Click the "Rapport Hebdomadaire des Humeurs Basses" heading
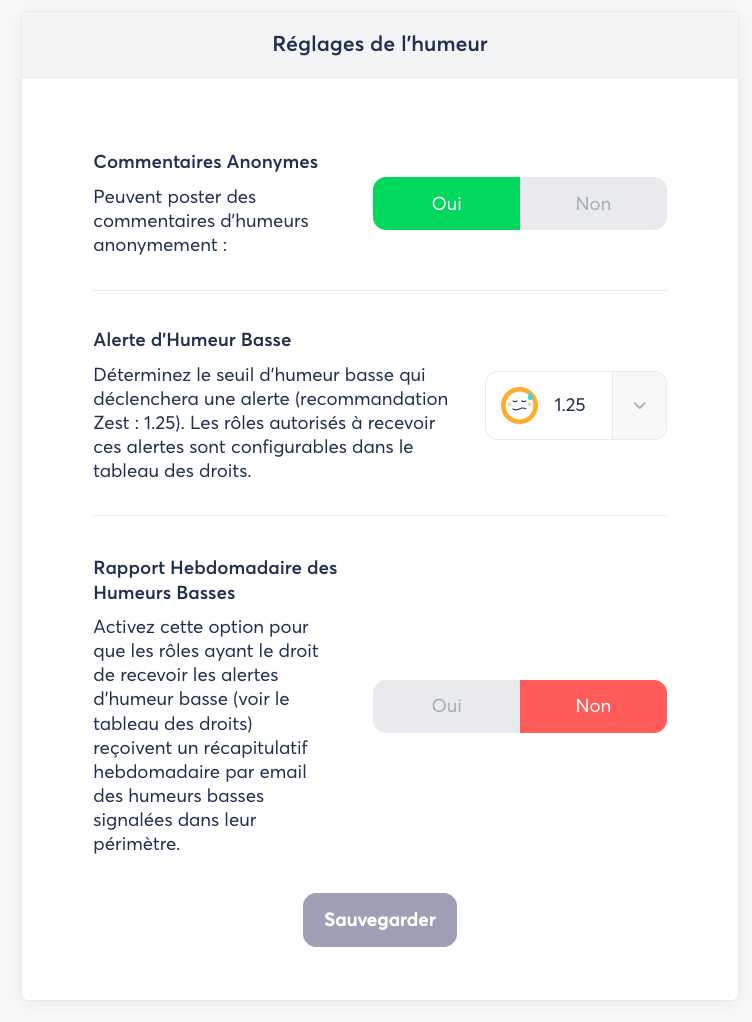The width and height of the screenshot is (752, 1022). pos(215,580)
